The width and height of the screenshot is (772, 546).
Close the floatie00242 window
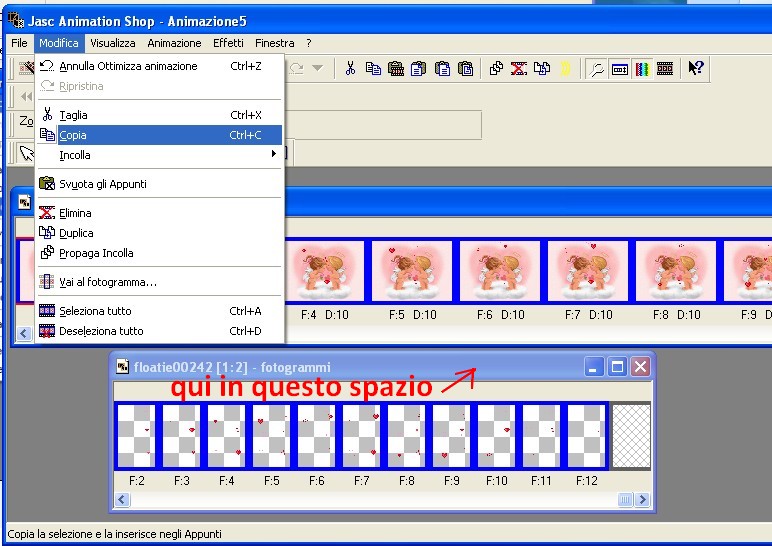pos(641,367)
